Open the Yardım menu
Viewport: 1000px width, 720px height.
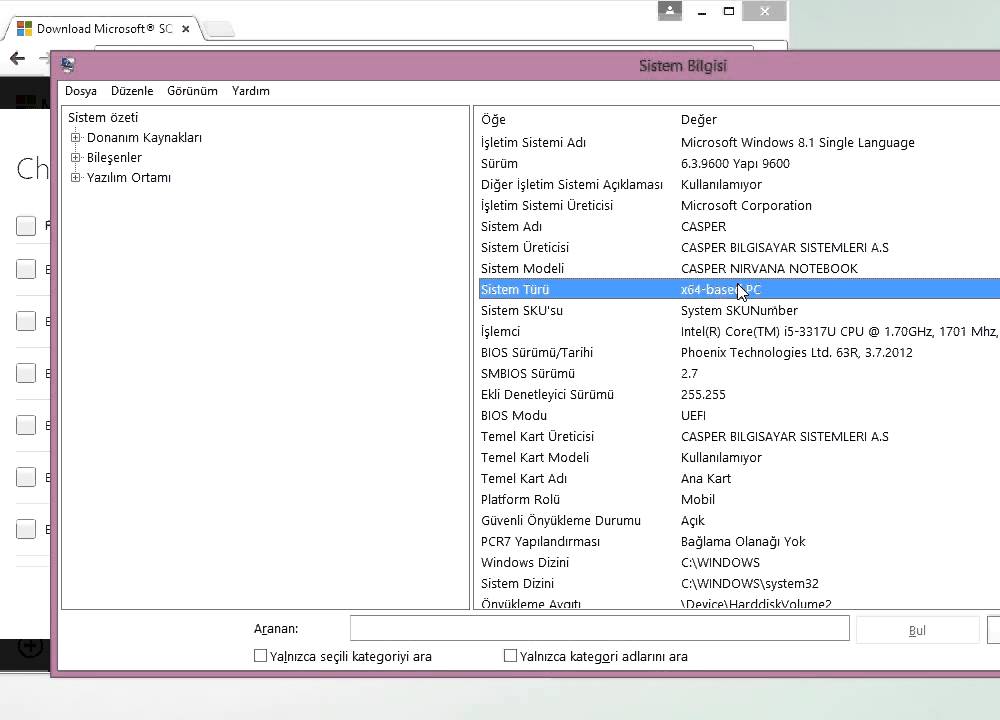(x=251, y=91)
